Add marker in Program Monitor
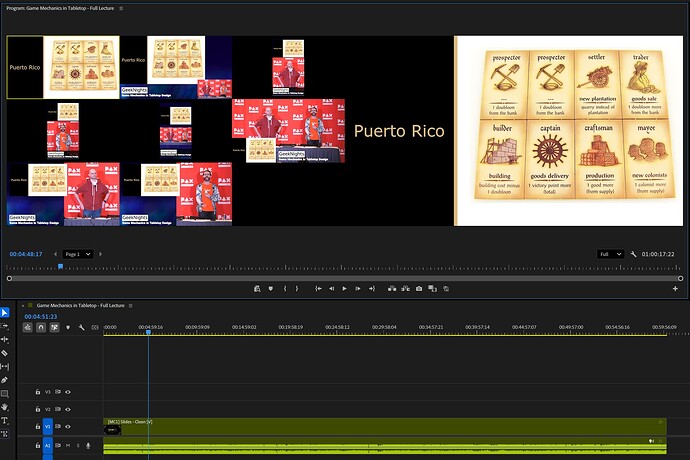Screen dimensions: 690x460 pos(271,289)
